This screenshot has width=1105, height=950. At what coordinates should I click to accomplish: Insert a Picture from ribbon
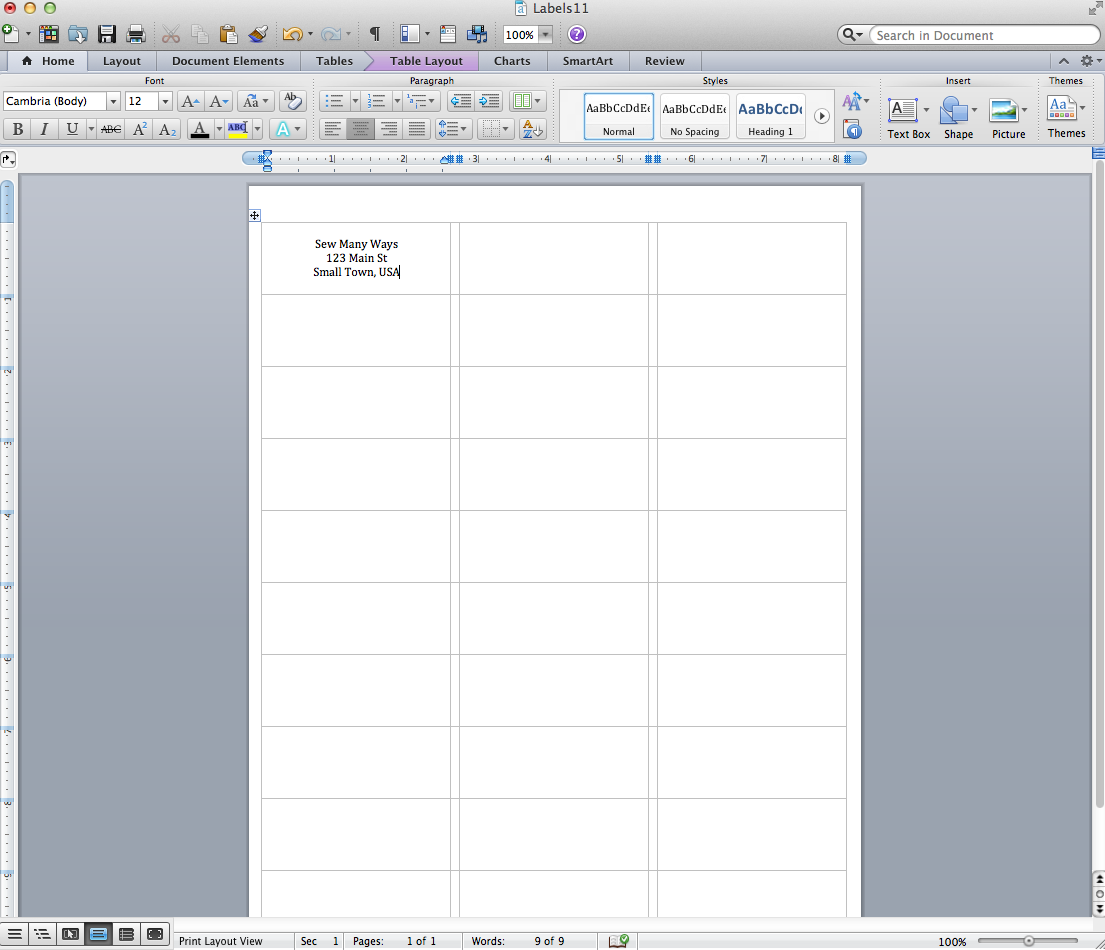tap(1008, 118)
